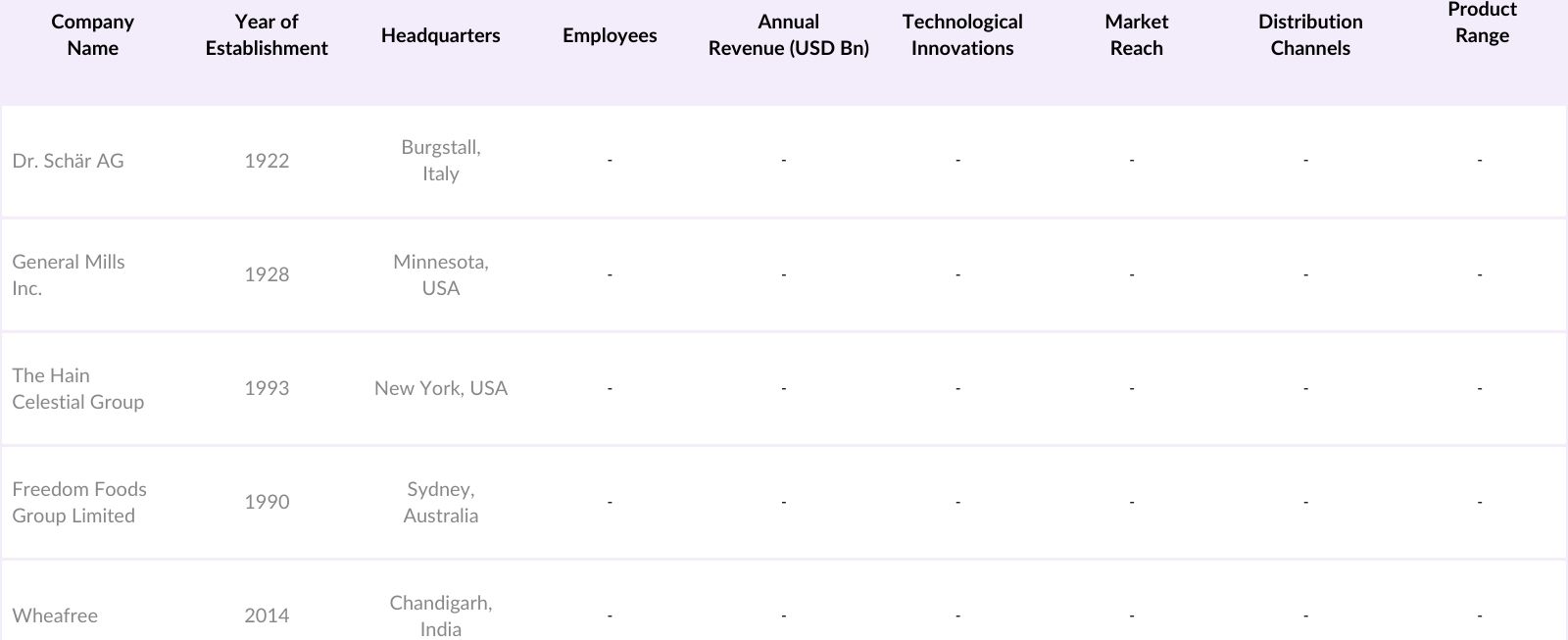The width and height of the screenshot is (1568, 640).
Task: Click the New York, USA cell
Action: (x=441, y=388)
